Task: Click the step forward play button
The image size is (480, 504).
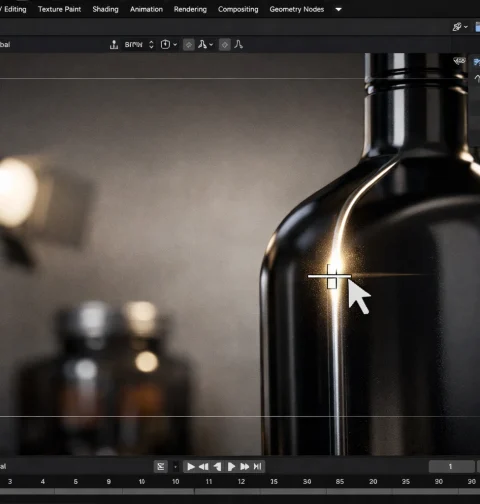Action: (x=231, y=466)
